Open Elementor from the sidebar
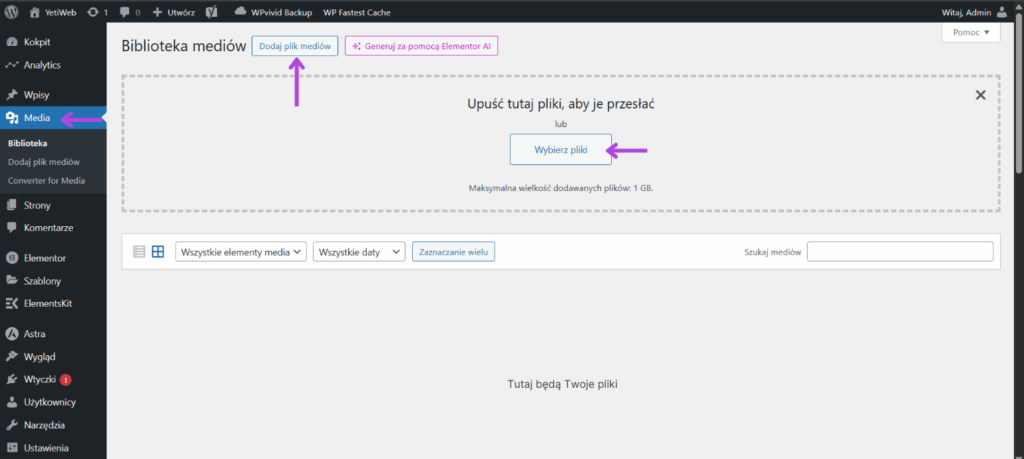 click(44, 258)
